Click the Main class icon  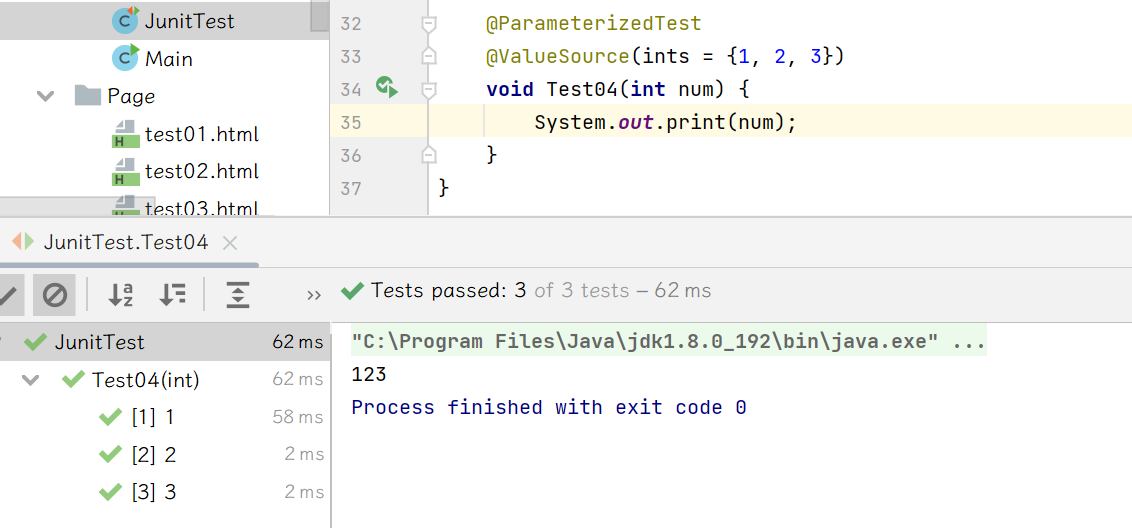point(126,58)
